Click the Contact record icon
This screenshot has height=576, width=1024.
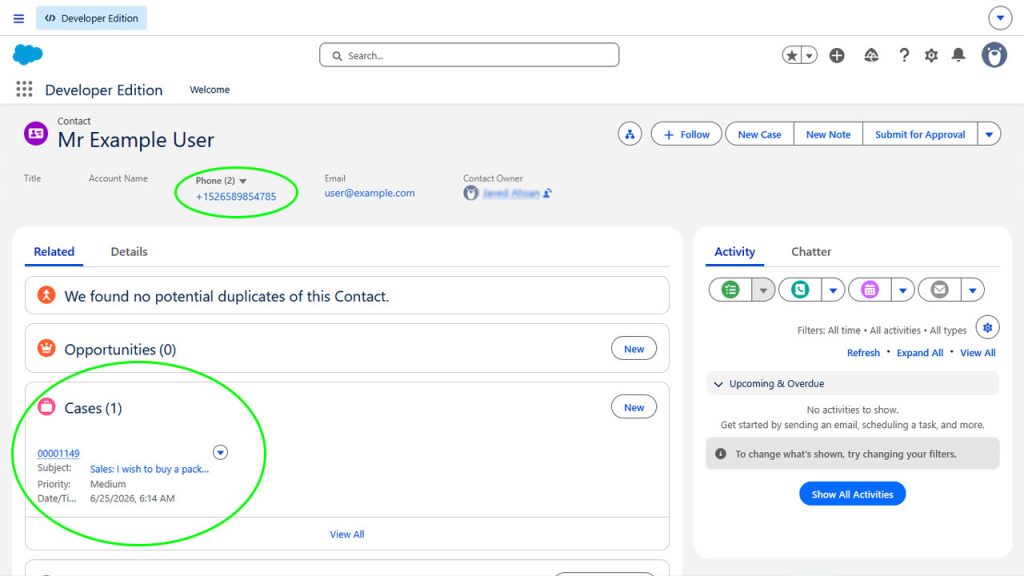[x=36, y=133]
